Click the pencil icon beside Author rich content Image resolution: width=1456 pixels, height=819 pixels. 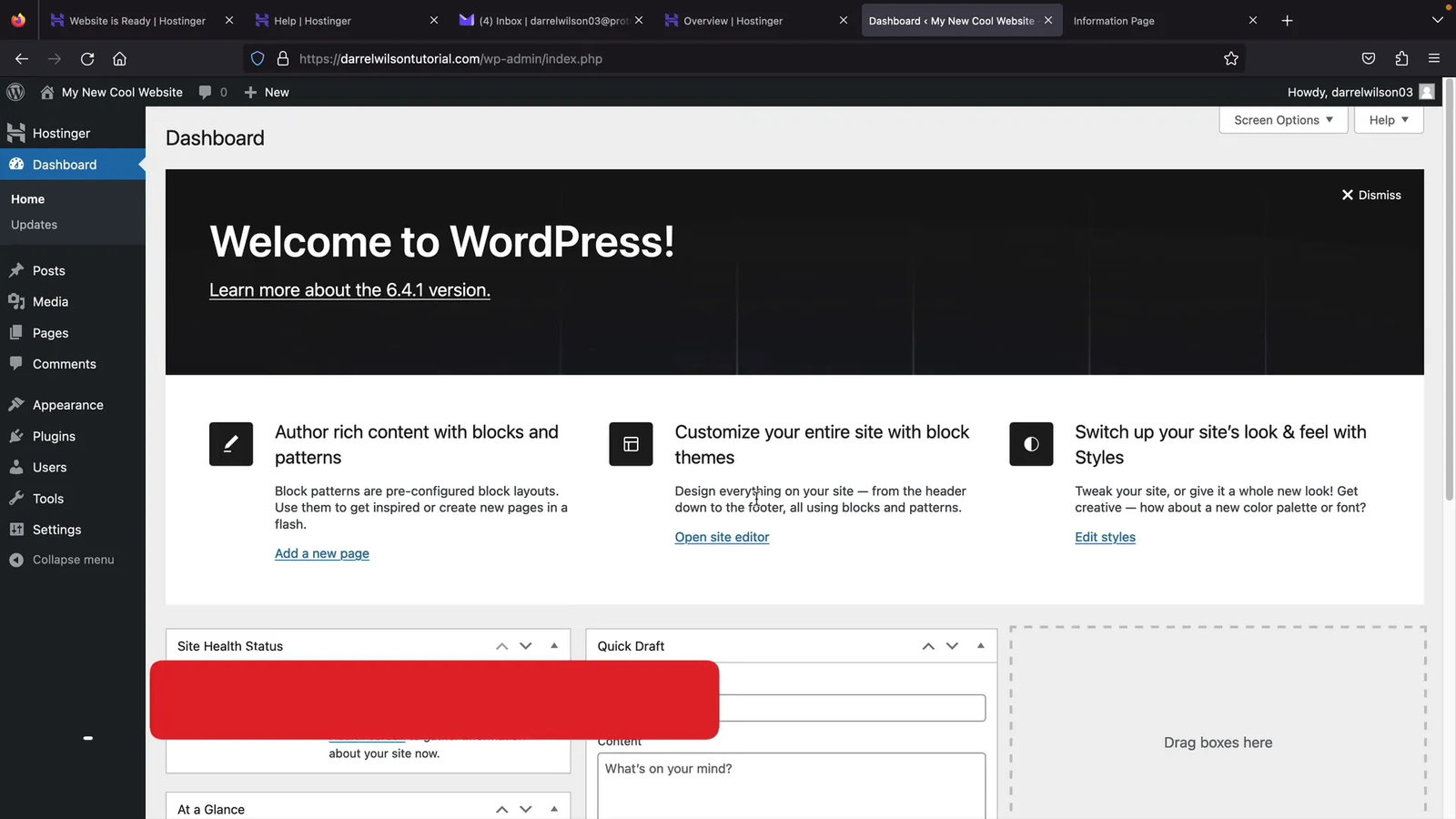click(231, 444)
